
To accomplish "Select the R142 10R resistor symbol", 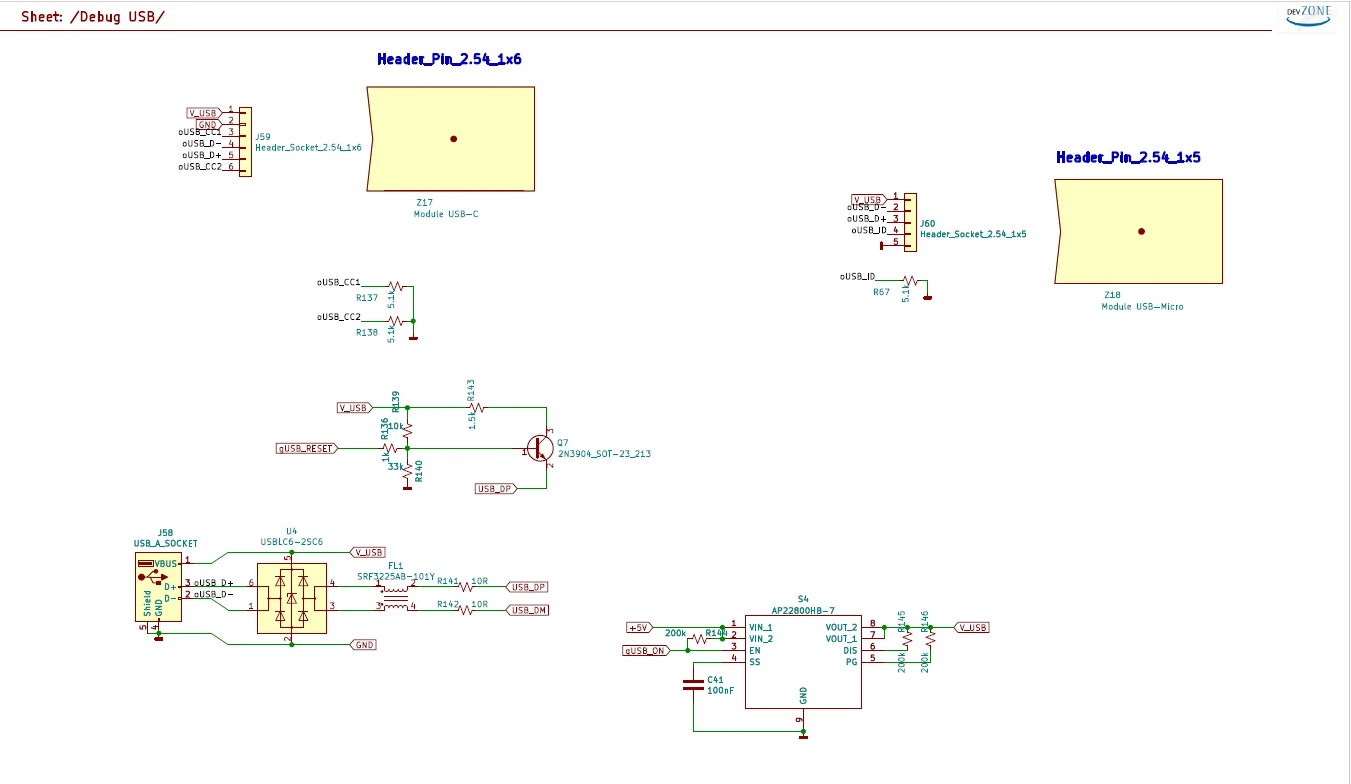I will 465,610.
